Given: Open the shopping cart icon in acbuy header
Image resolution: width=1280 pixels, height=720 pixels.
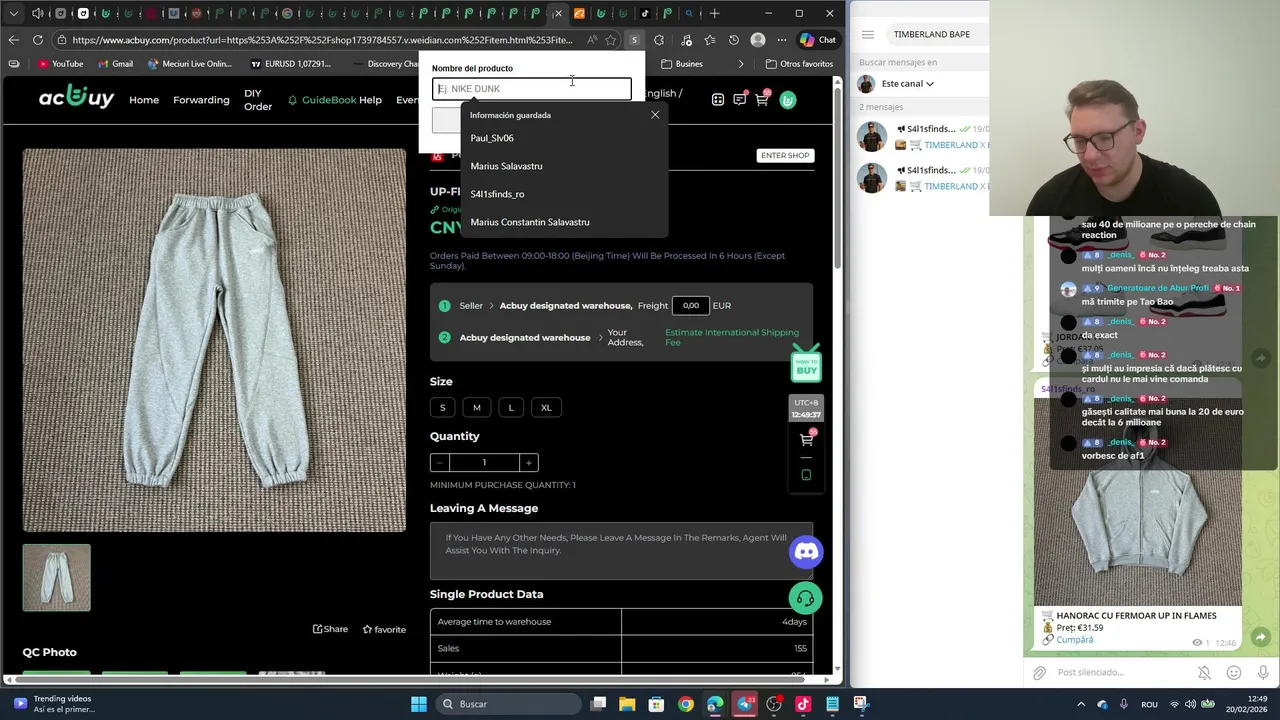Looking at the screenshot, I should 762,99.
